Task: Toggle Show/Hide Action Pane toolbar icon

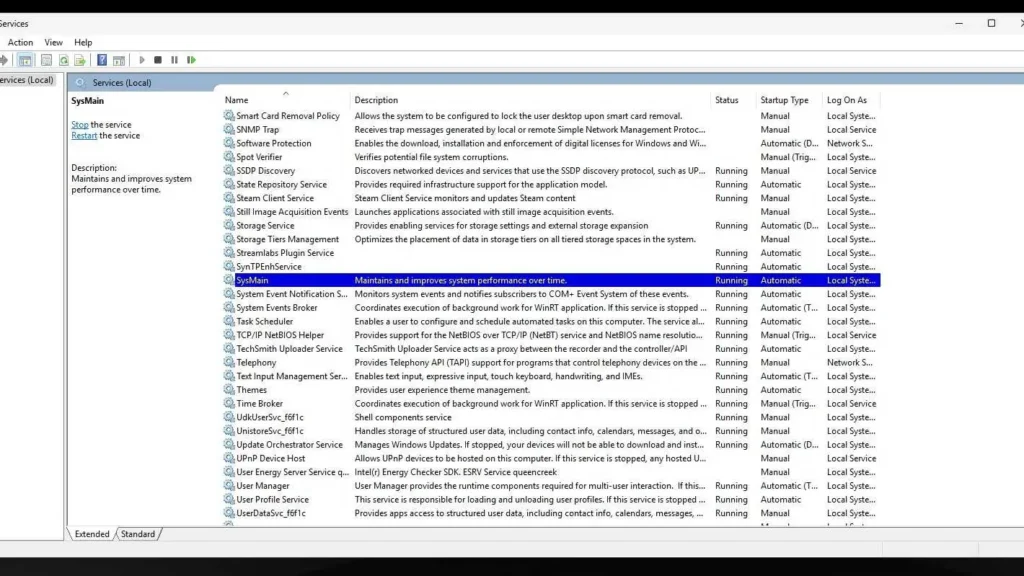Action: [119, 60]
